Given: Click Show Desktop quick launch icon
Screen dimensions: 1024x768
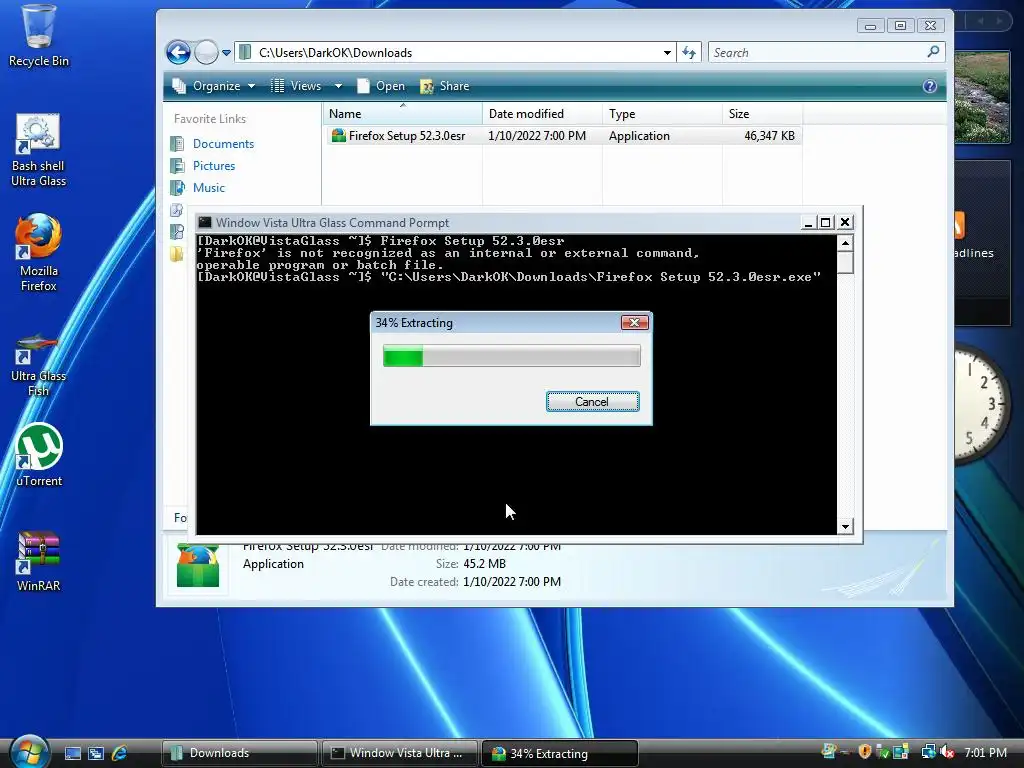Looking at the screenshot, I should [72, 753].
